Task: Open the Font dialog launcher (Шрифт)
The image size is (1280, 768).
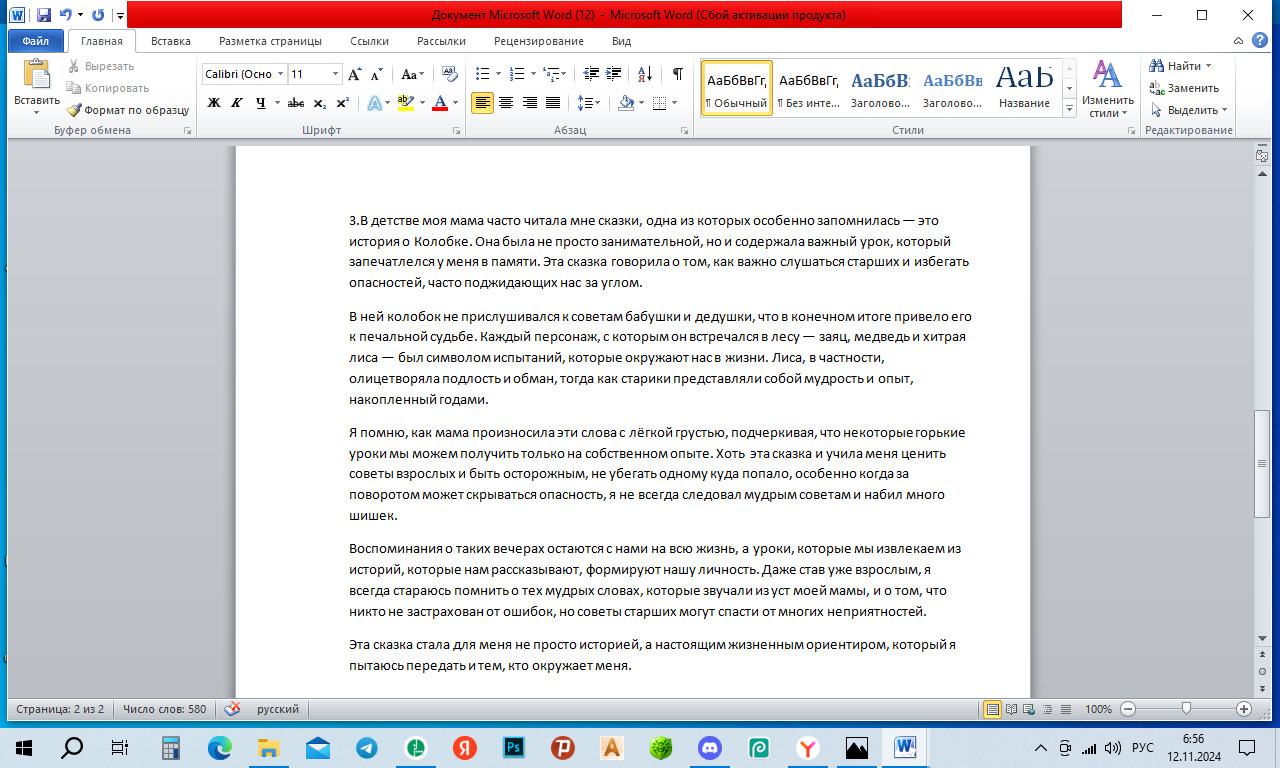Action: click(x=457, y=131)
